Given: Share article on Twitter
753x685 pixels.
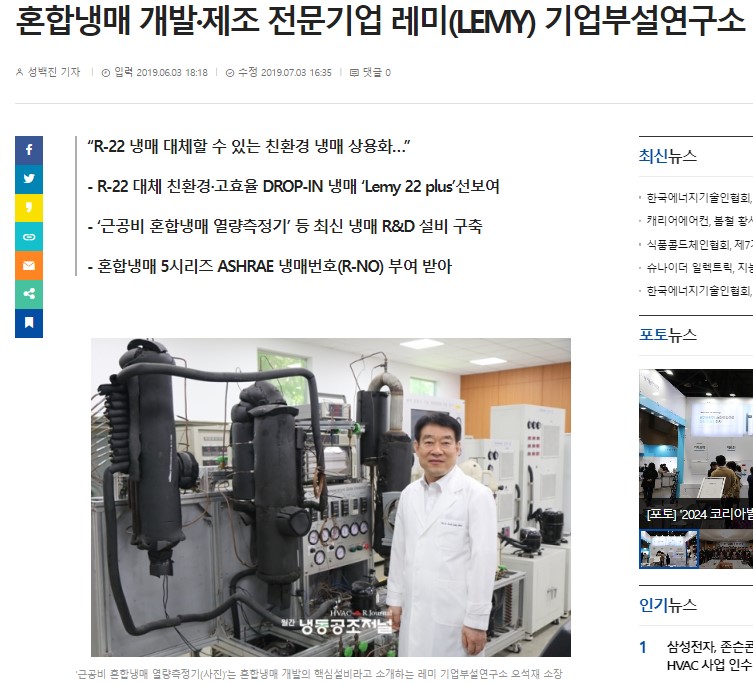Looking at the screenshot, I should 29,179.
